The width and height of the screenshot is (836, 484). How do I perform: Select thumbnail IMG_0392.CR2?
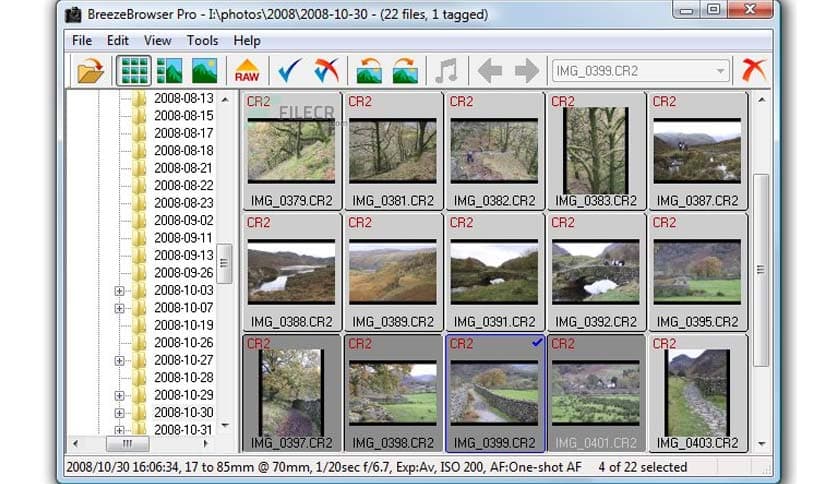[596, 272]
